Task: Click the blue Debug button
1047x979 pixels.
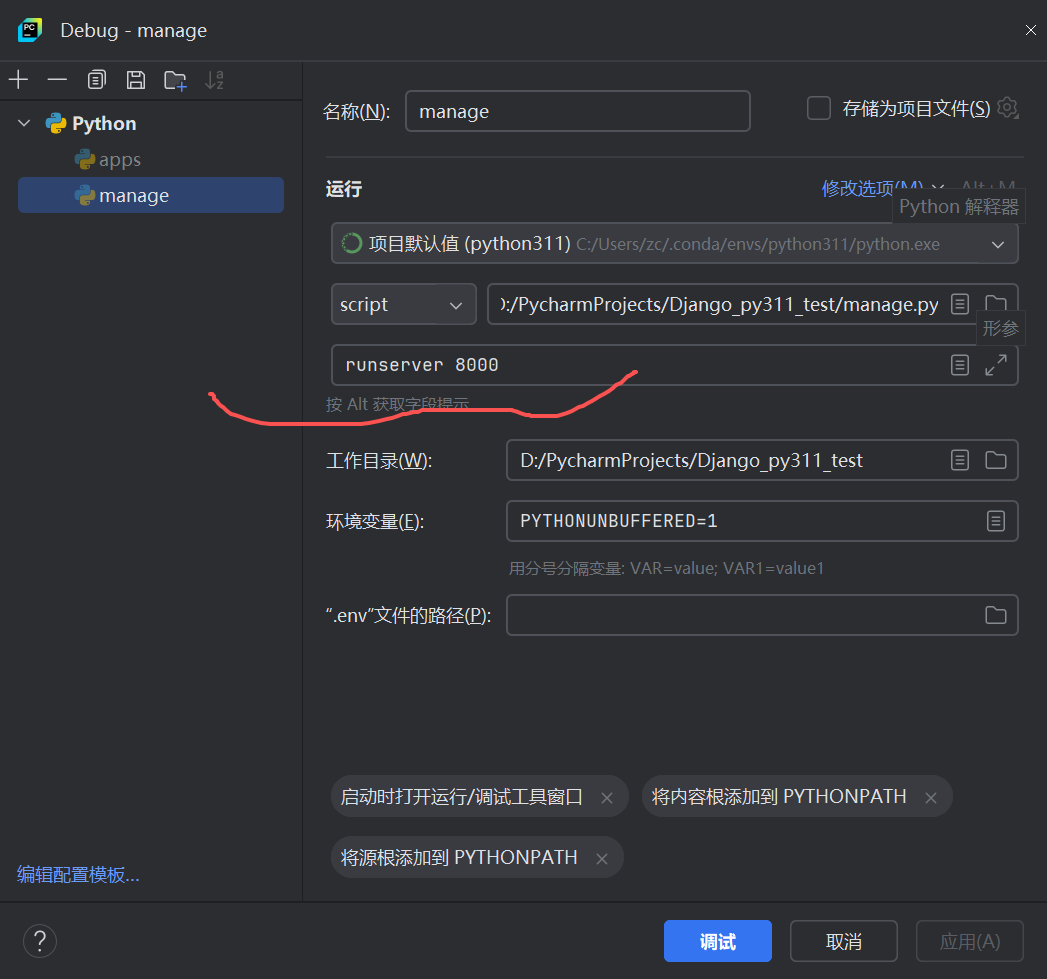Action: click(718, 941)
